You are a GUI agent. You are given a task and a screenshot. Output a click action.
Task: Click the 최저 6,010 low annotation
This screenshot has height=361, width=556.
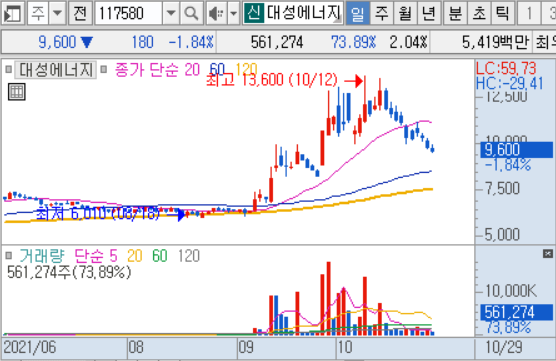point(98,213)
